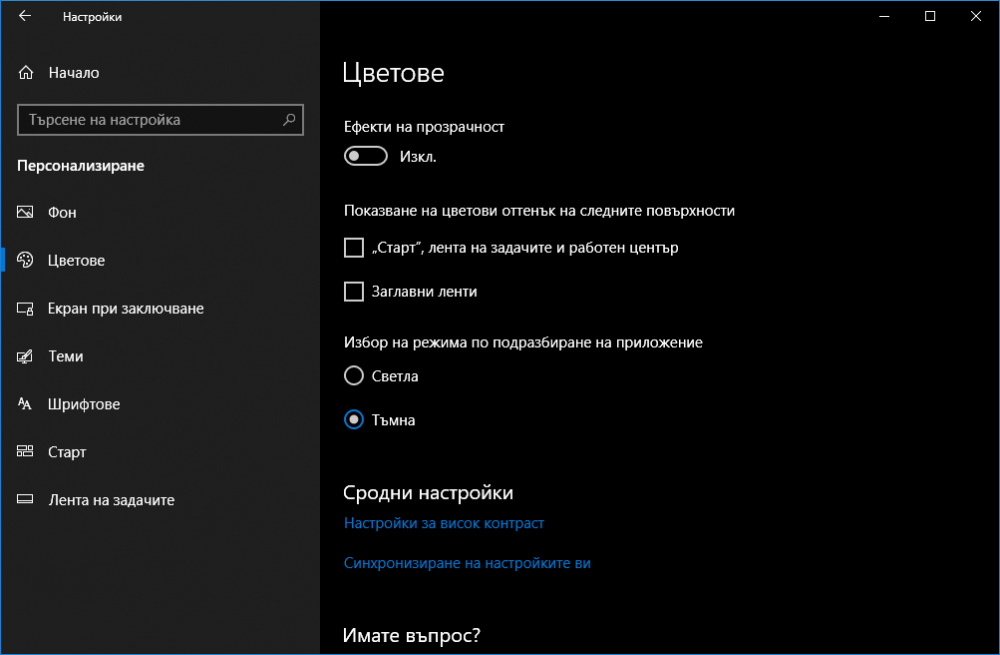Click the lock screen monitor icon
This screenshot has width=1000, height=655.
[25, 309]
